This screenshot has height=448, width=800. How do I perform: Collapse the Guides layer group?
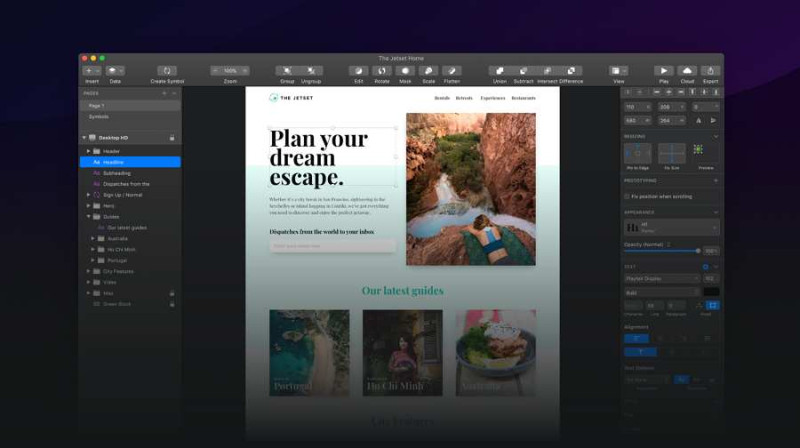click(88, 217)
